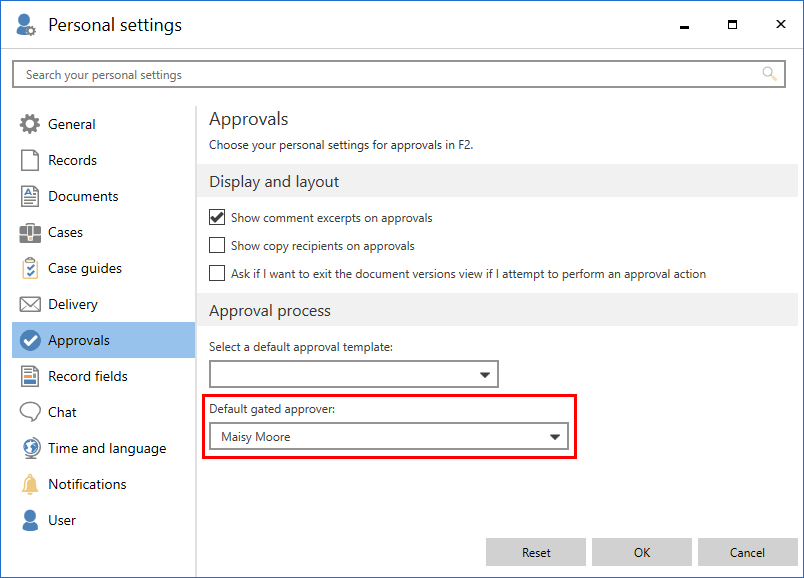Click the General gear icon in sidebar
This screenshot has width=804, height=578.
pos(30,125)
